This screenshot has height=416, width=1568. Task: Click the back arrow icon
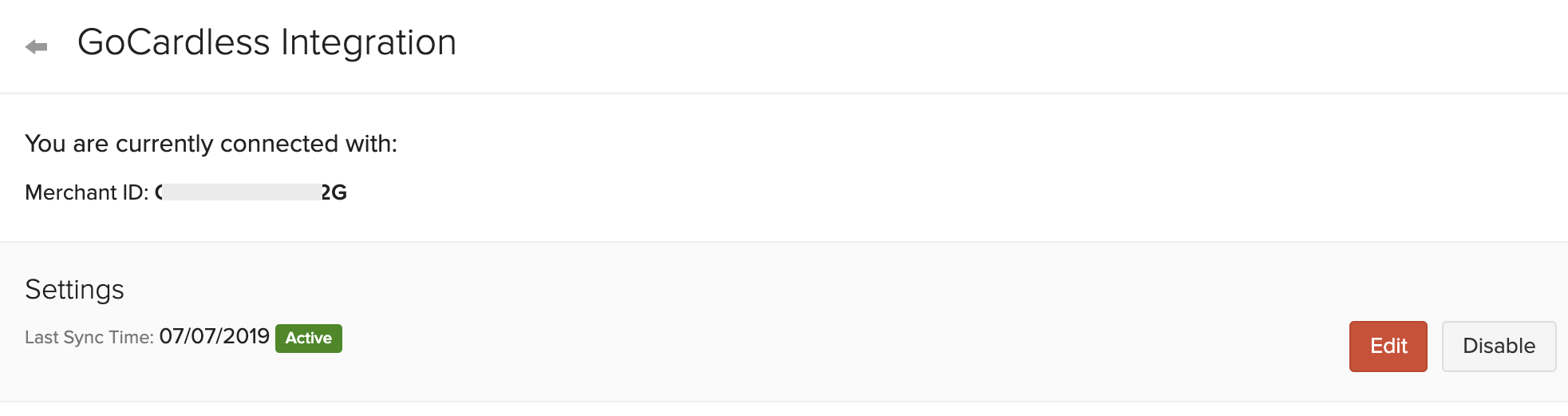[x=37, y=47]
